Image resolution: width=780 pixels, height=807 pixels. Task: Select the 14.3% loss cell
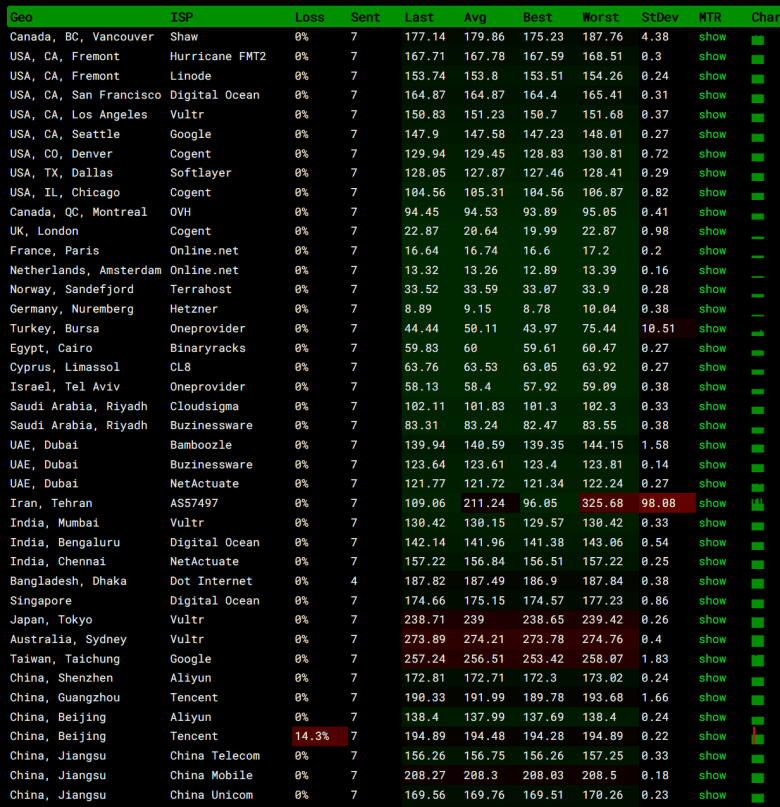tap(320, 736)
